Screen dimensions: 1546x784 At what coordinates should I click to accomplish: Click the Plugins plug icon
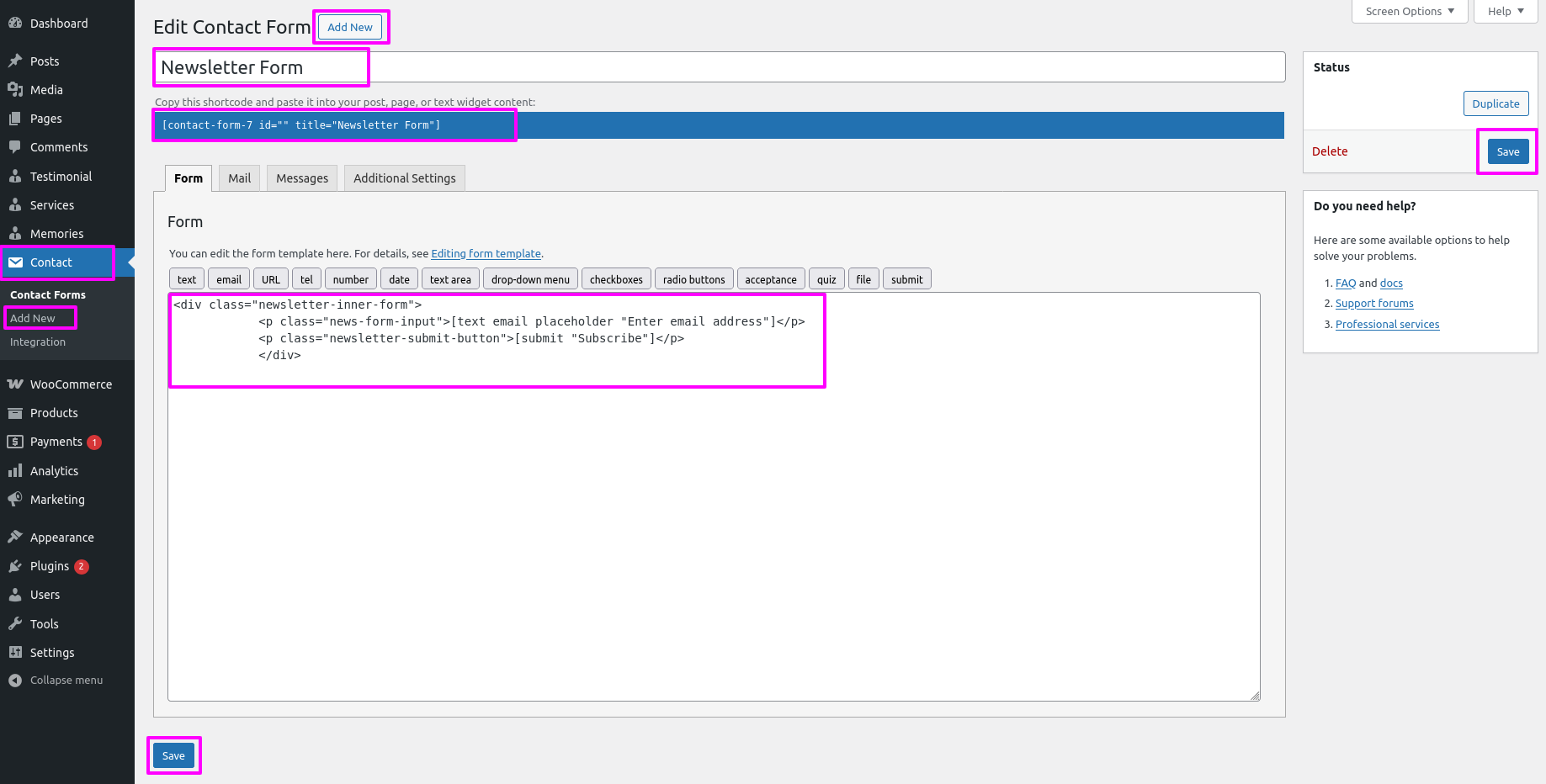click(x=15, y=566)
